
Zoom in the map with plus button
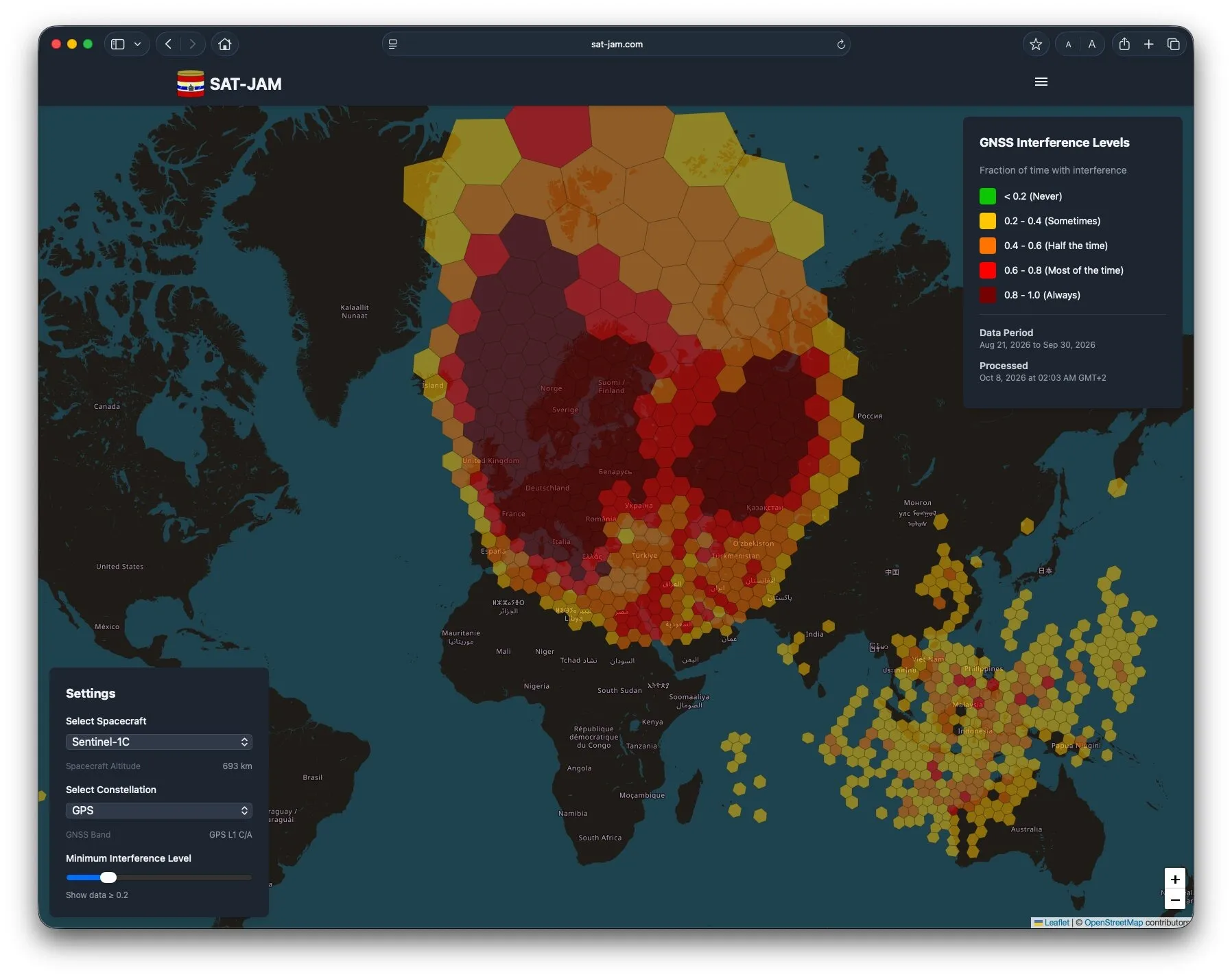click(1175, 879)
